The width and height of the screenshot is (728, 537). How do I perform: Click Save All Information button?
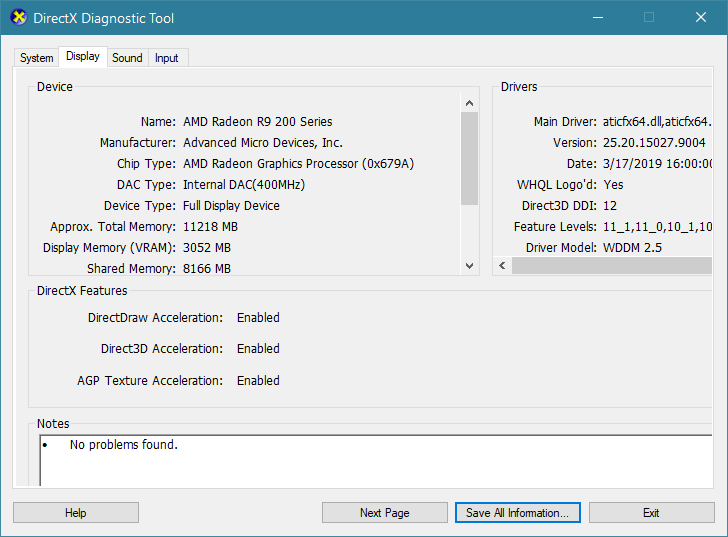[x=518, y=513]
